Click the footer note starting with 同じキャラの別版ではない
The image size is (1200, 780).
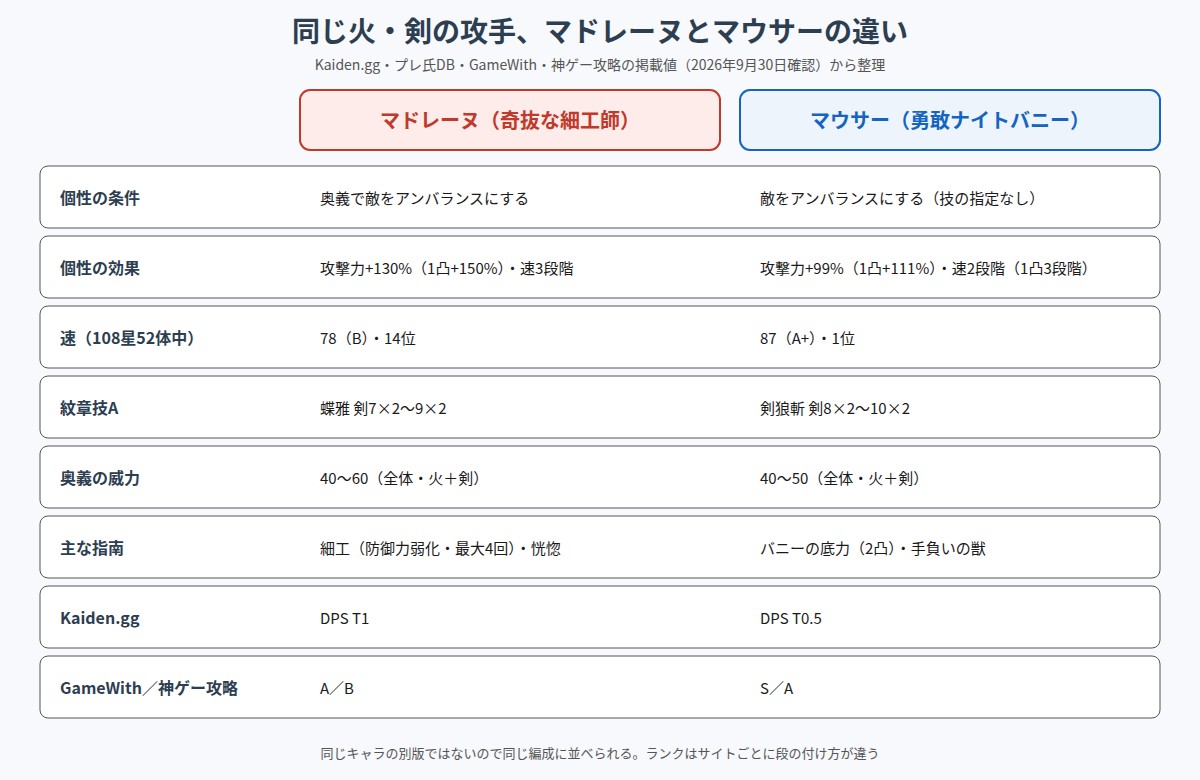point(600,752)
